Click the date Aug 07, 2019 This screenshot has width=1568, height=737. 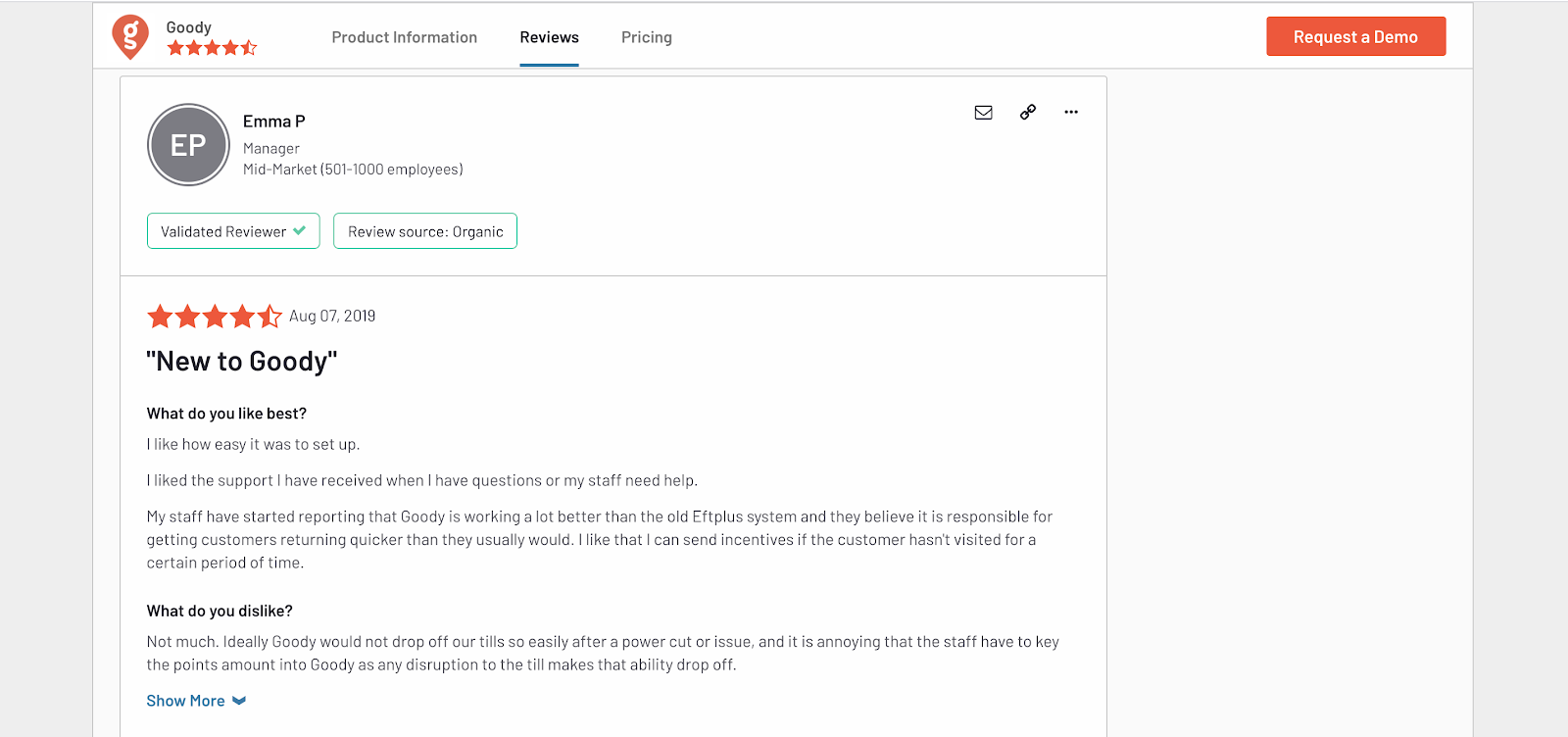332,316
